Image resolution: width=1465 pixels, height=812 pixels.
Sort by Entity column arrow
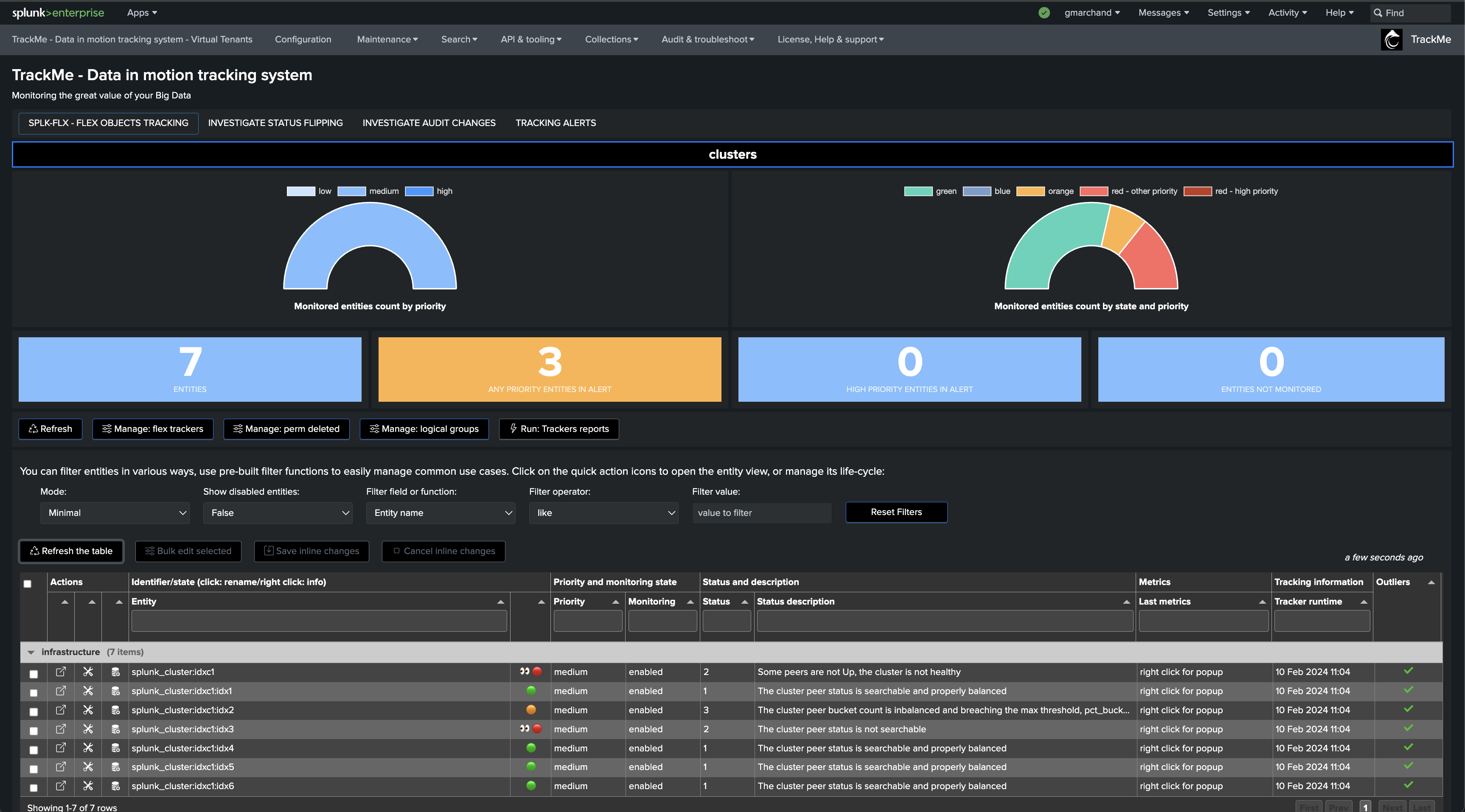[x=500, y=602]
